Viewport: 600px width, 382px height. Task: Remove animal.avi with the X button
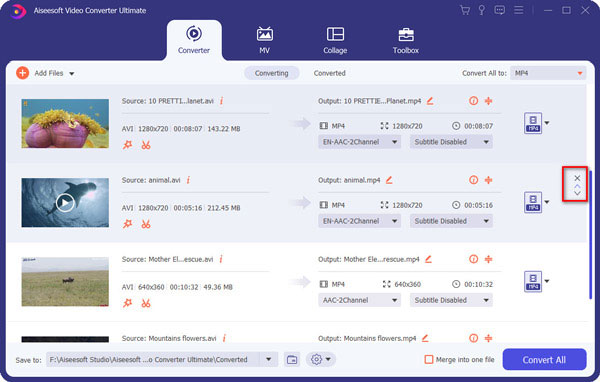pyautogui.click(x=577, y=178)
